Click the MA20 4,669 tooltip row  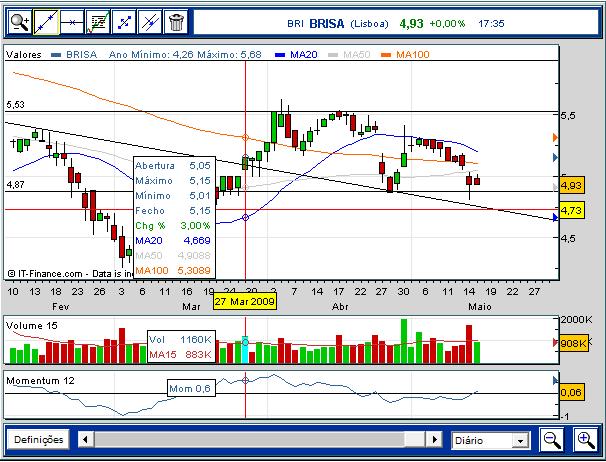(173, 240)
